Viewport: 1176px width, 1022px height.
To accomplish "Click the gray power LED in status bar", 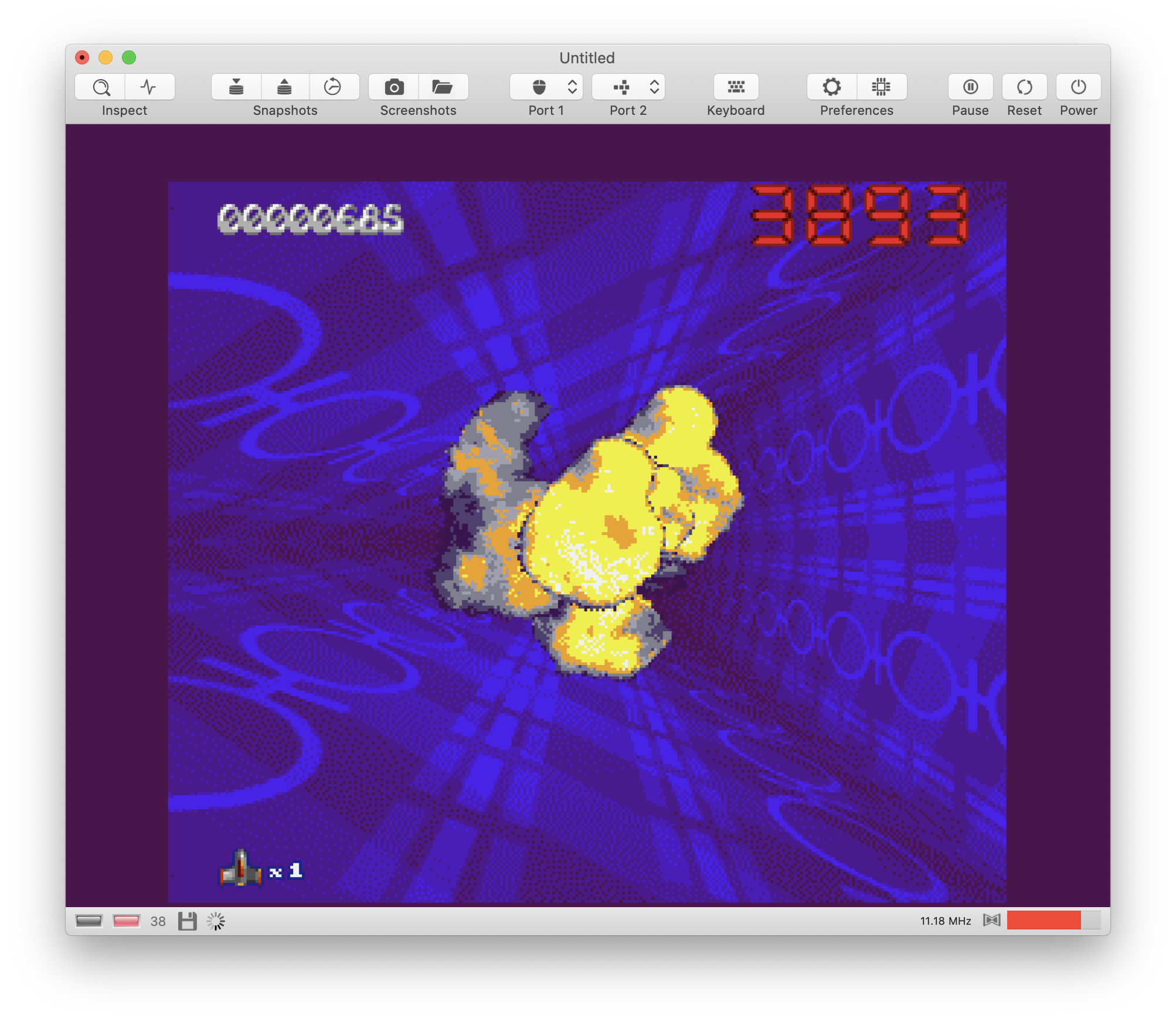I will [x=89, y=921].
